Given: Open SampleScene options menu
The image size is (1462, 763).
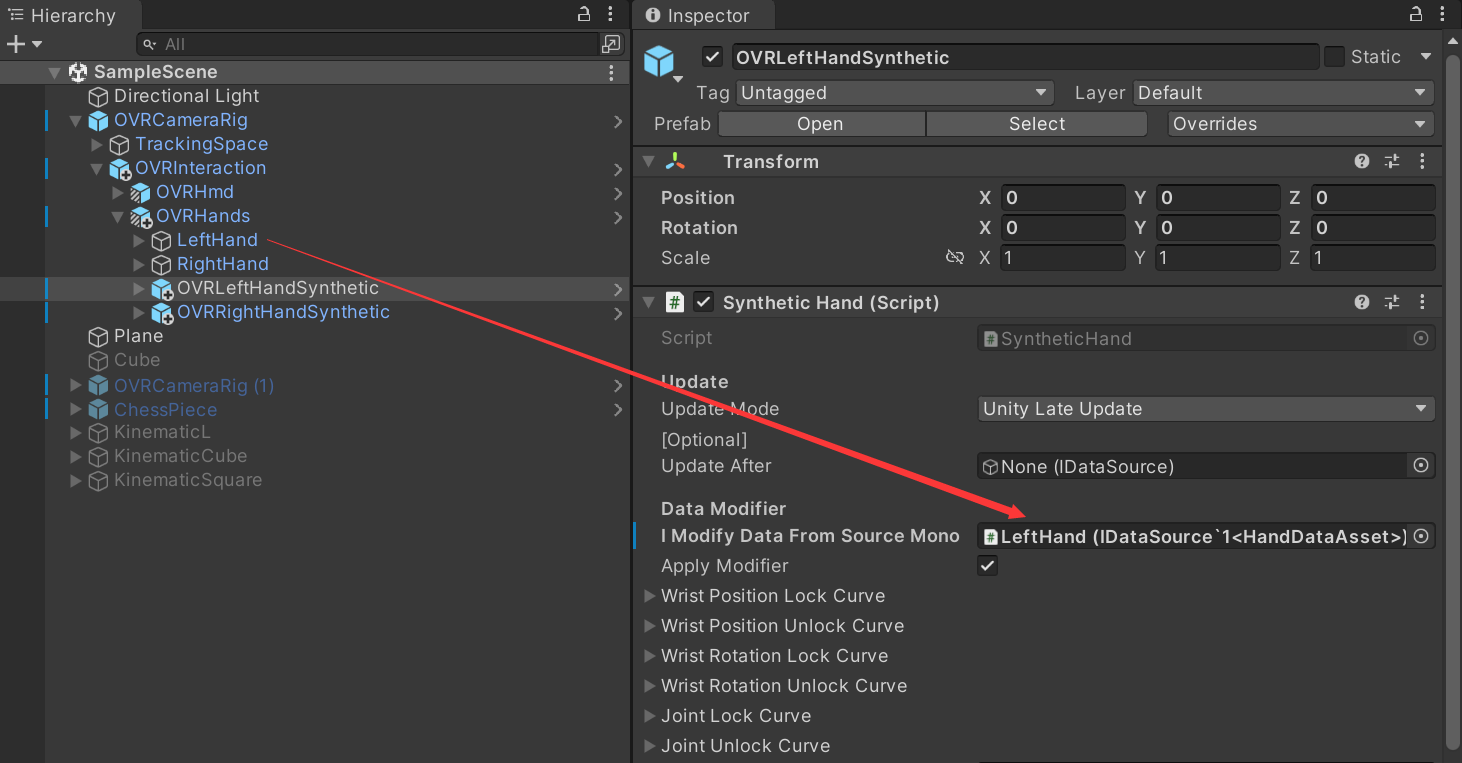Looking at the screenshot, I should point(611,72).
